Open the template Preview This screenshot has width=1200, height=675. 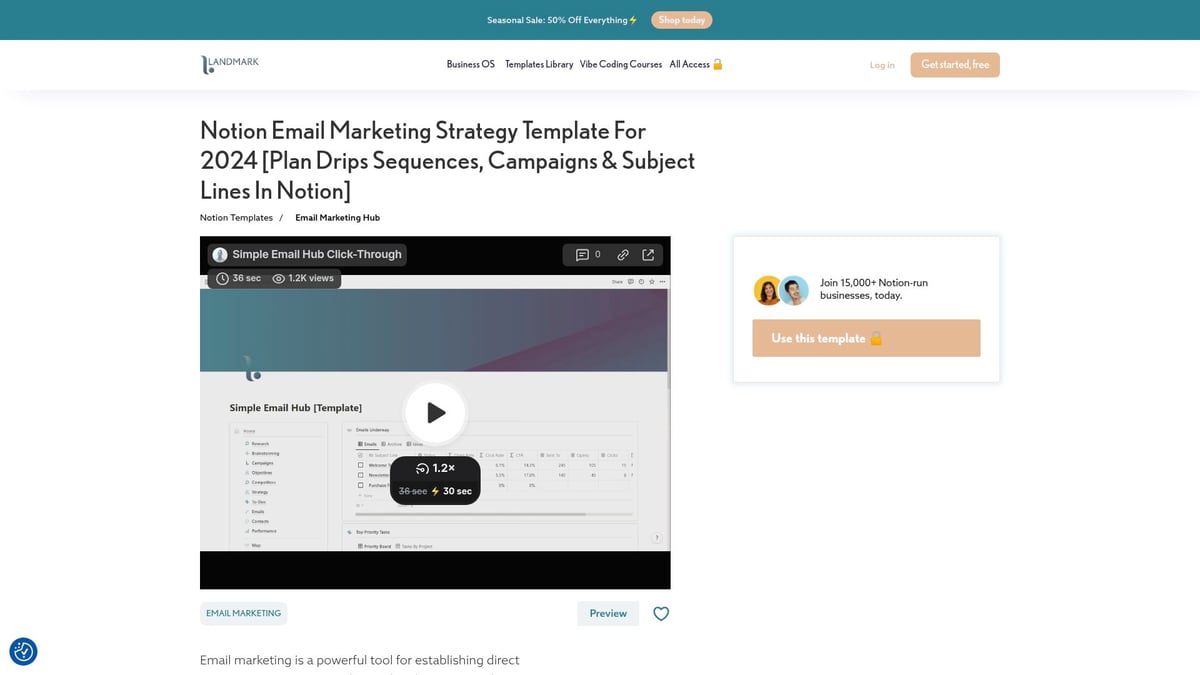tap(607, 613)
